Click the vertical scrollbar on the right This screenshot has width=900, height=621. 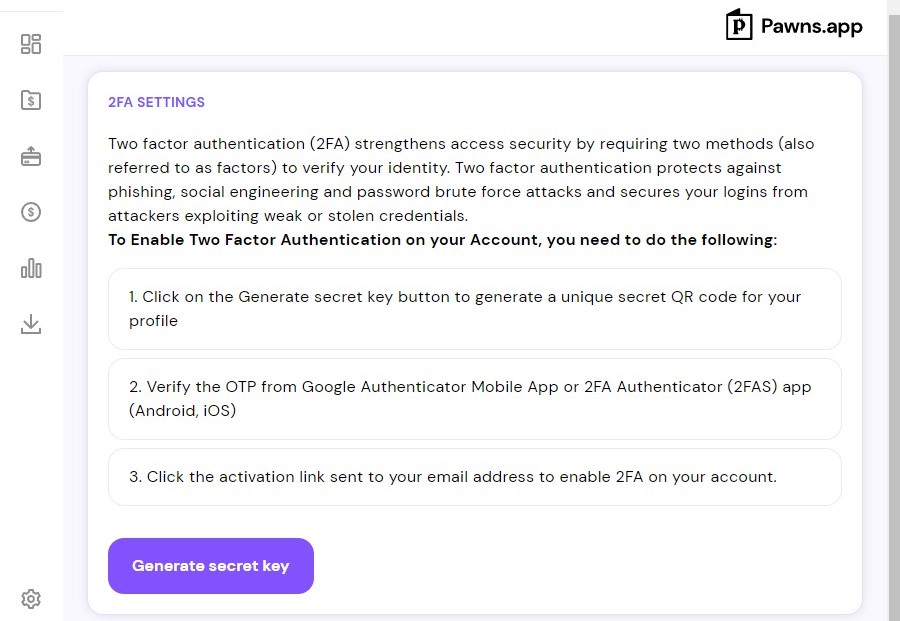pos(894,310)
